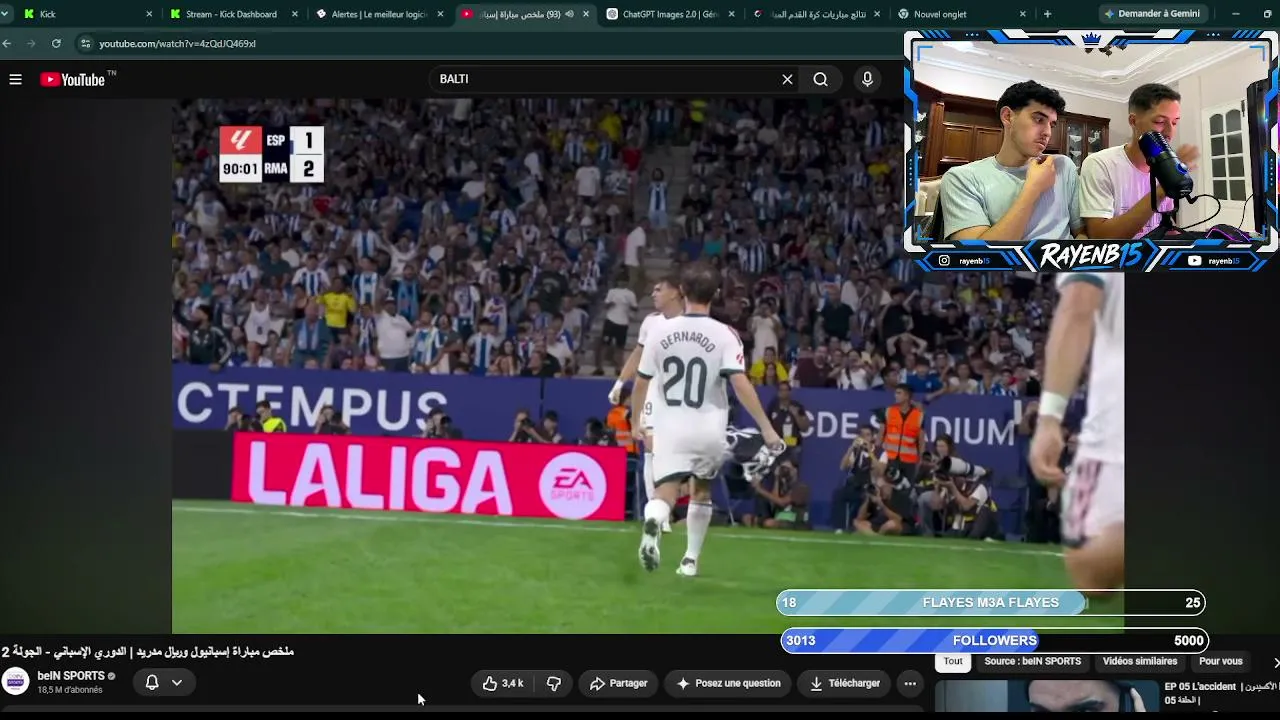
Task: Select the Vidéos similaires chip
Action: point(1140,661)
